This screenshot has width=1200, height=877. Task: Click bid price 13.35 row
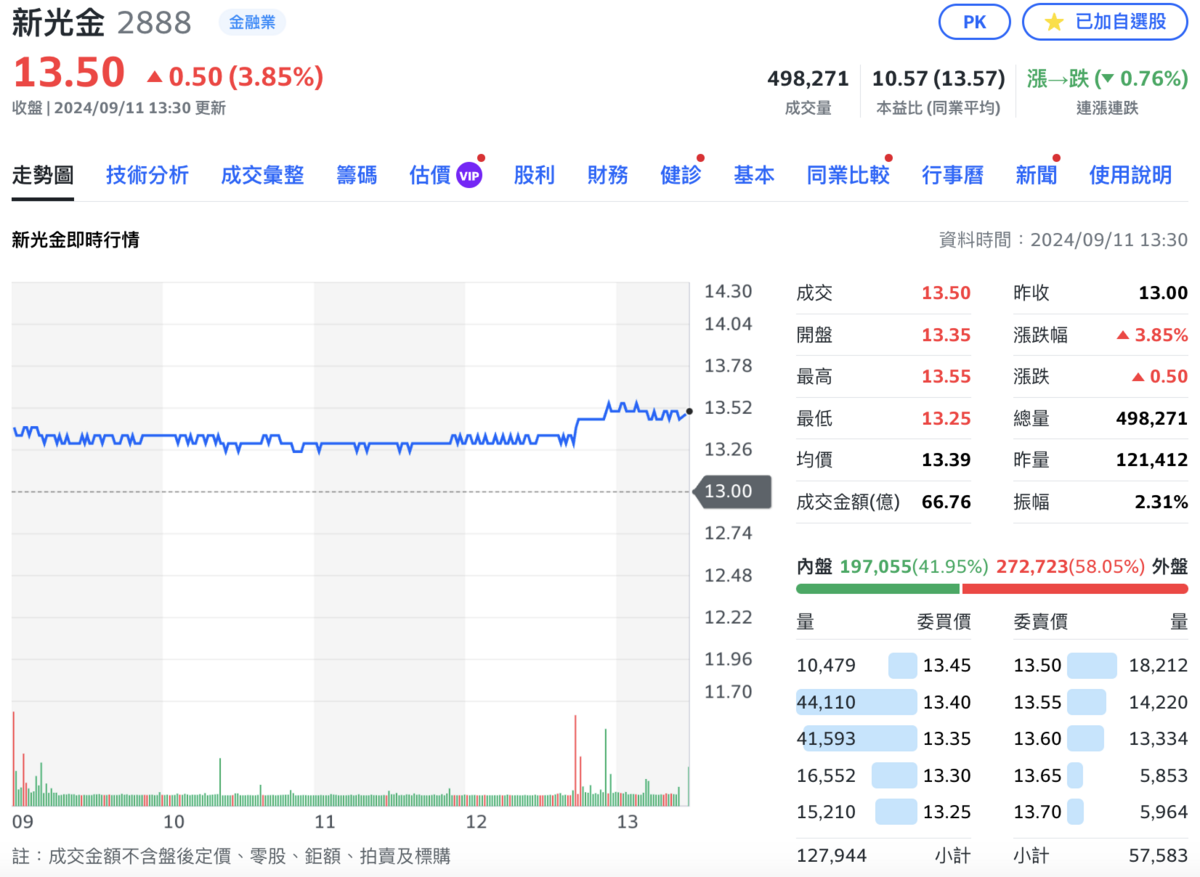click(884, 738)
